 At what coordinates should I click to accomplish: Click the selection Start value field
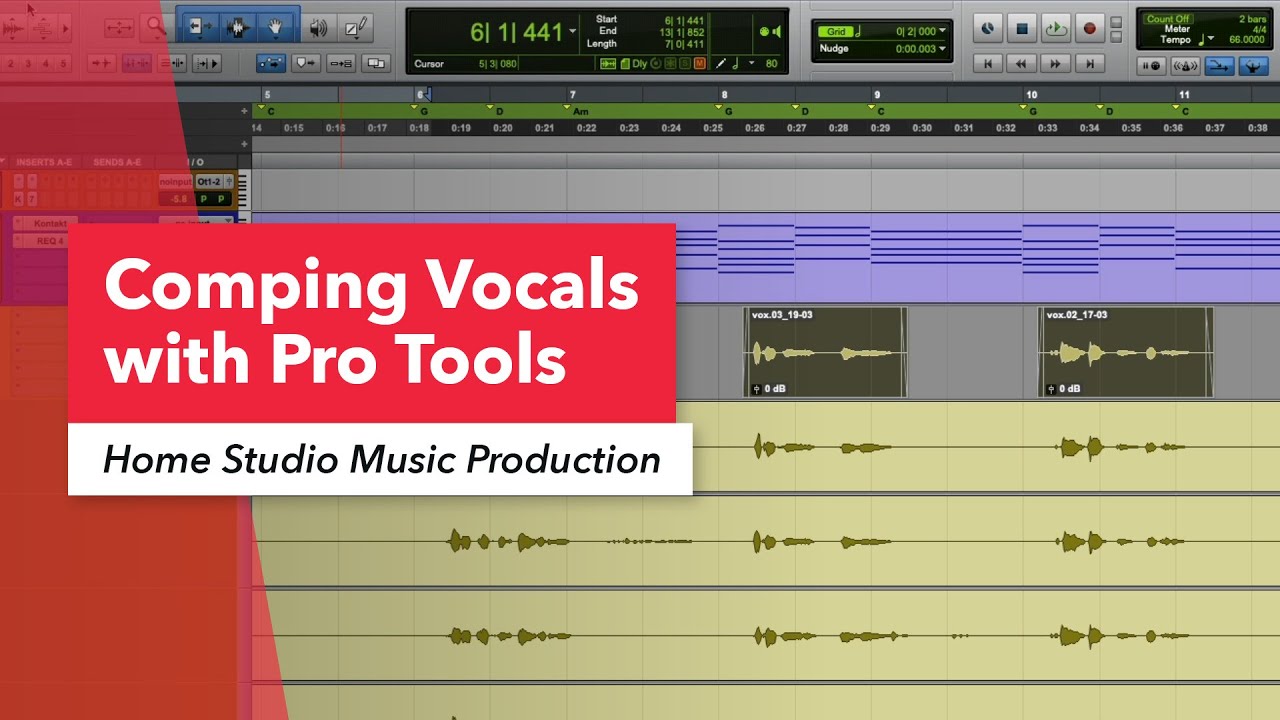[684, 19]
